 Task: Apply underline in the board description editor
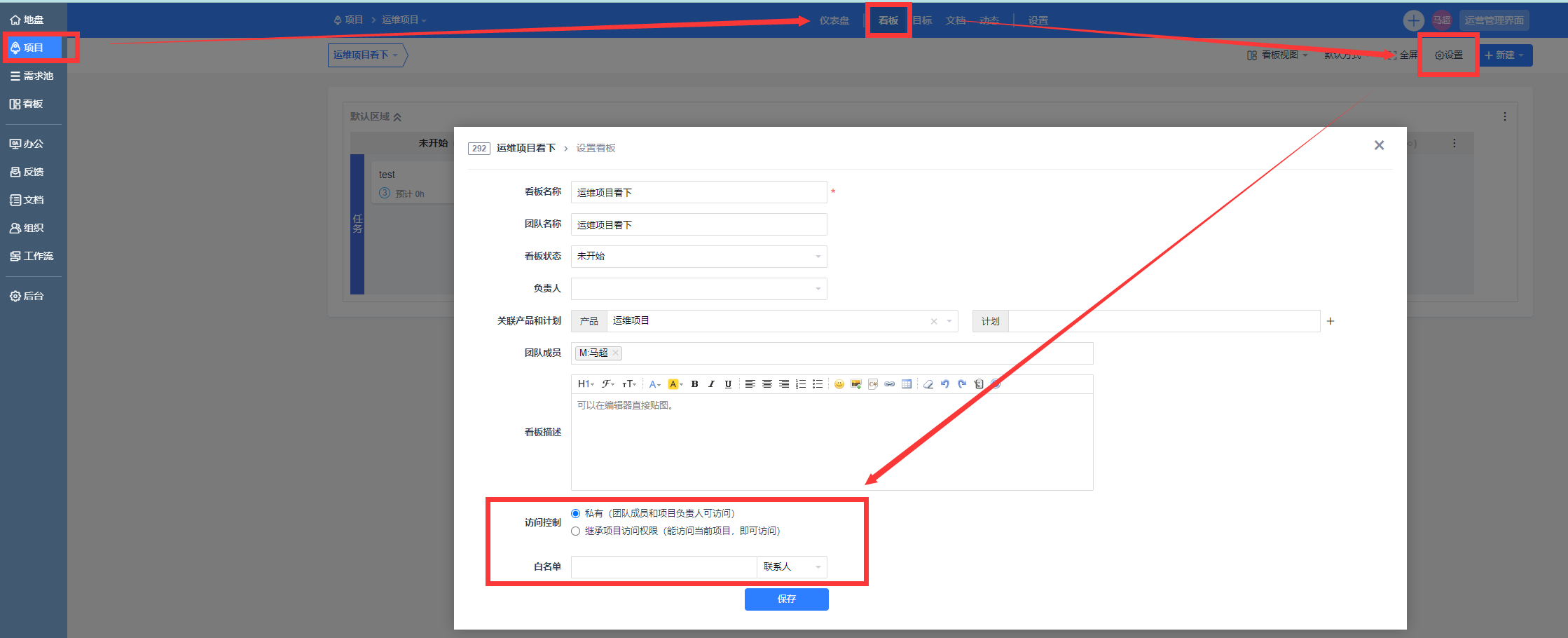point(728,384)
